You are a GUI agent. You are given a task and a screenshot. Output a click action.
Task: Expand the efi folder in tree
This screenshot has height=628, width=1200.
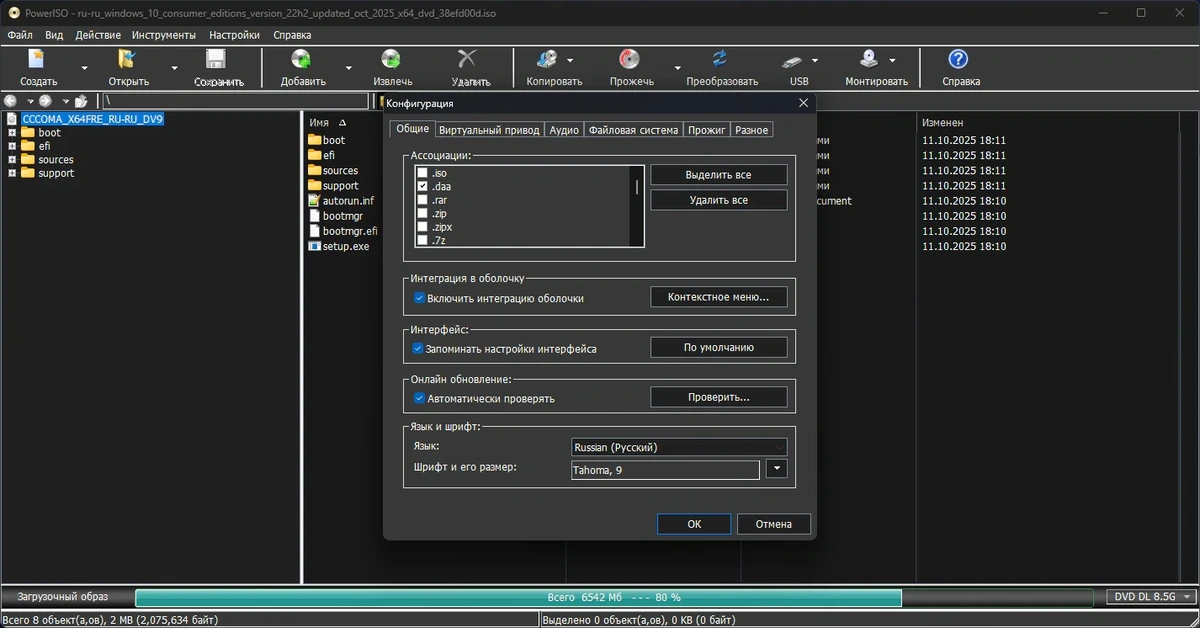pyautogui.click(x=12, y=146)
